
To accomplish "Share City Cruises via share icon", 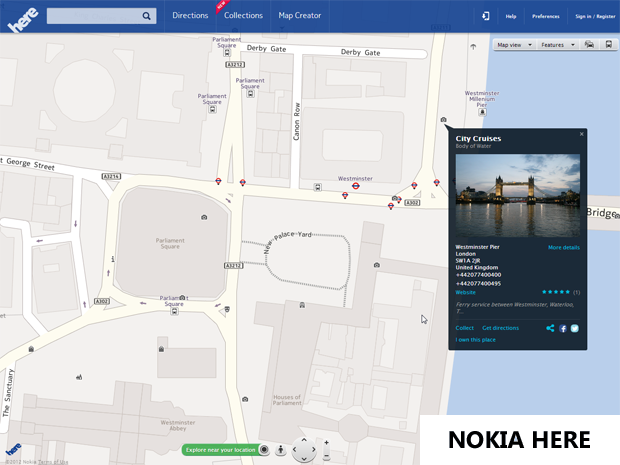I will (550, 328).
